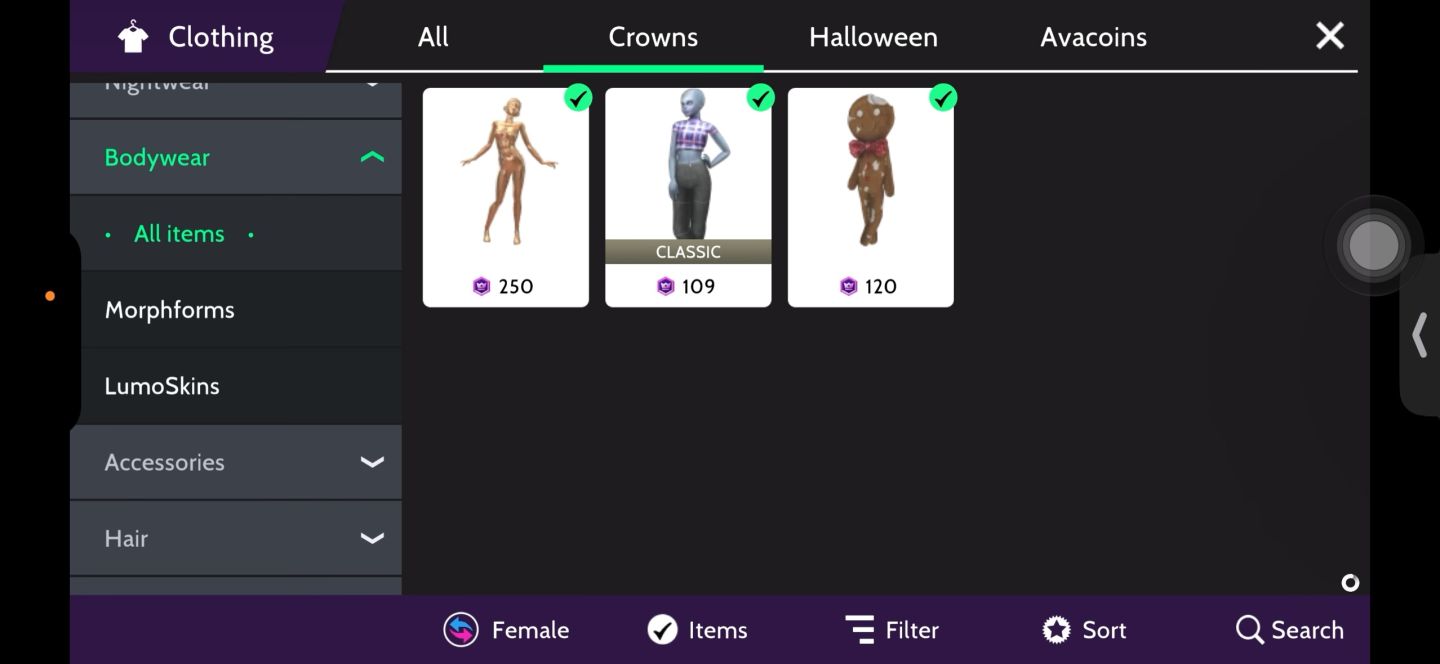
Task: Toggle the Items button label
Action: [718, 630]
